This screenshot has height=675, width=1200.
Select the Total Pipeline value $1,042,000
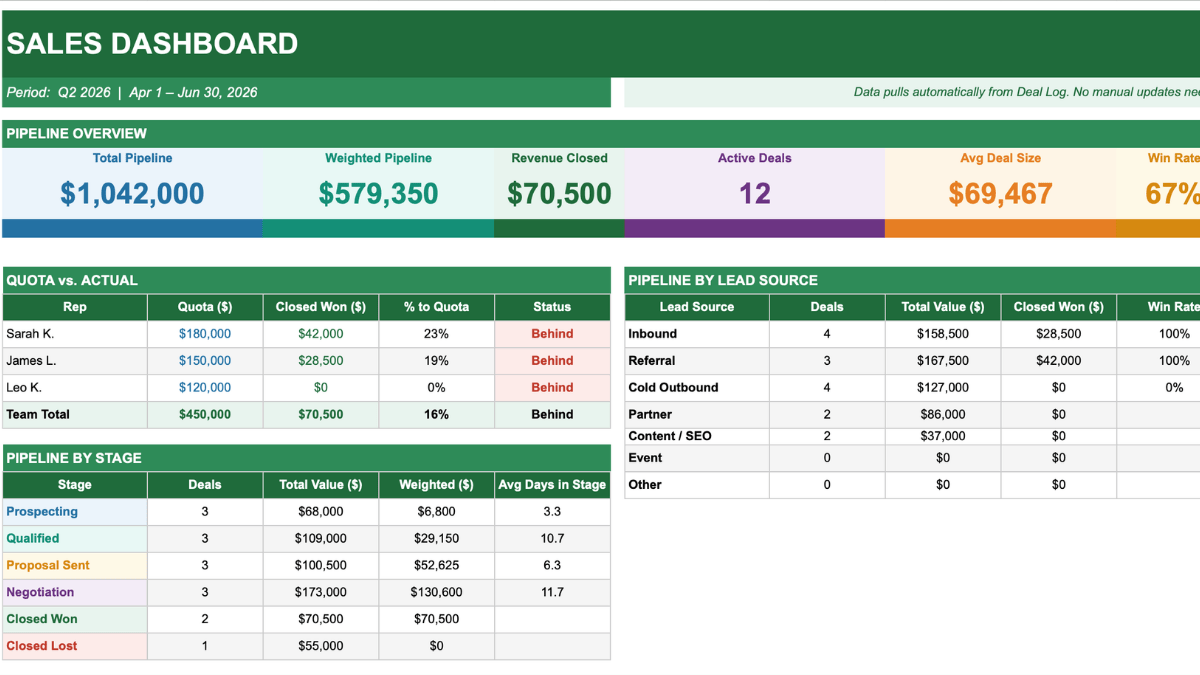click(x=132, y=192)
